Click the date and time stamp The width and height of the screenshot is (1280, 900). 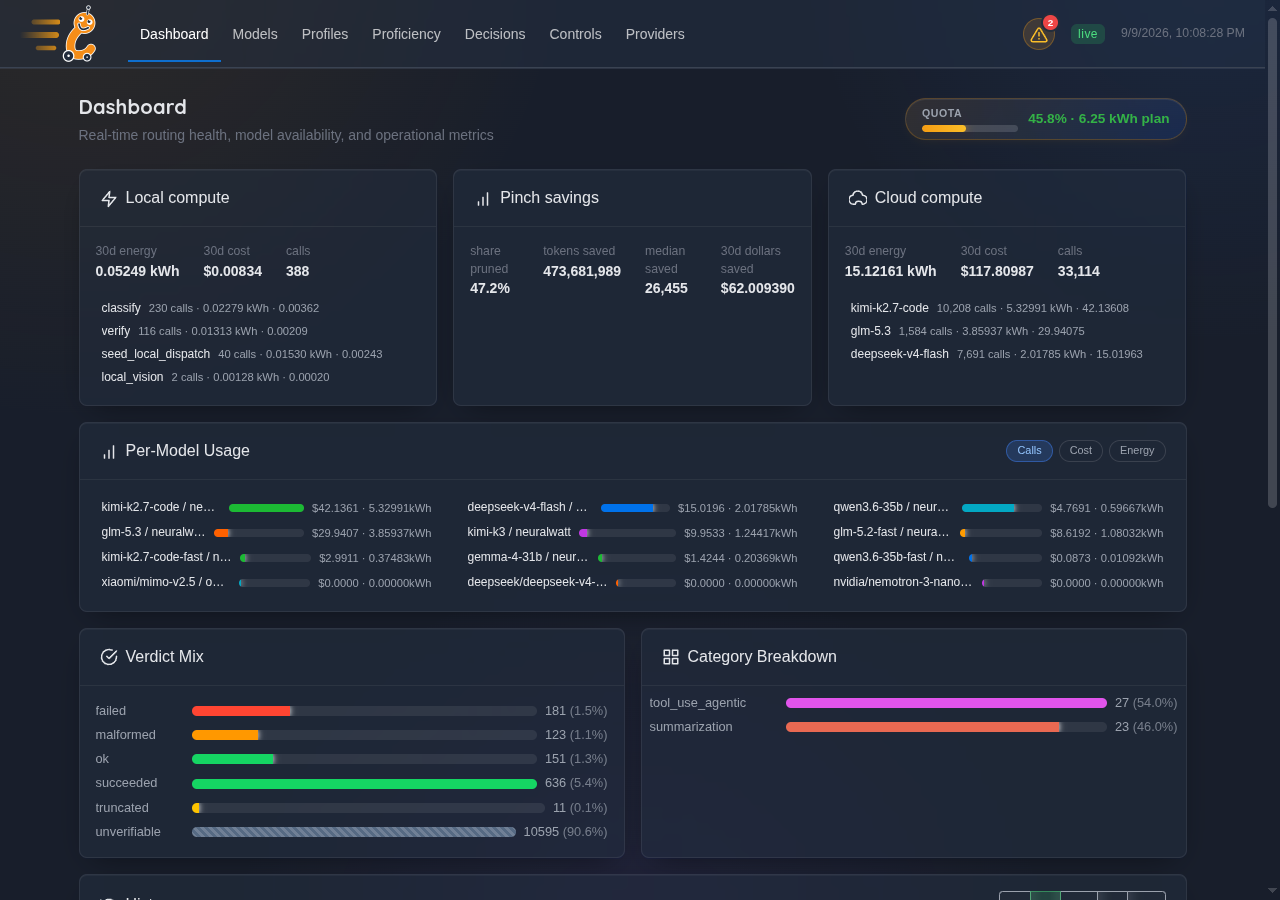(x=1183, y=33)
